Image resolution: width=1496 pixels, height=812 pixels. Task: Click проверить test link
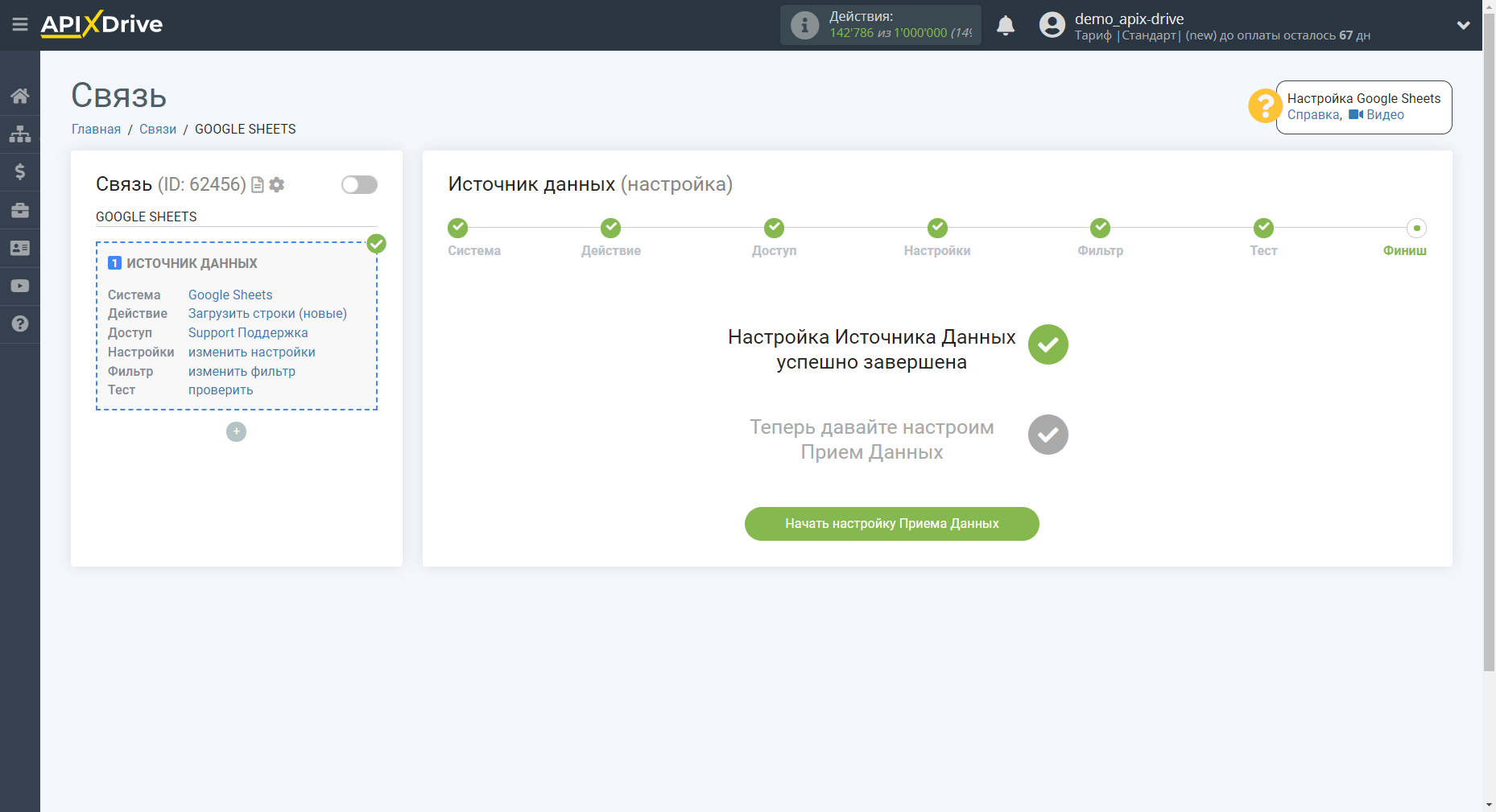click(x=221, y=390)
